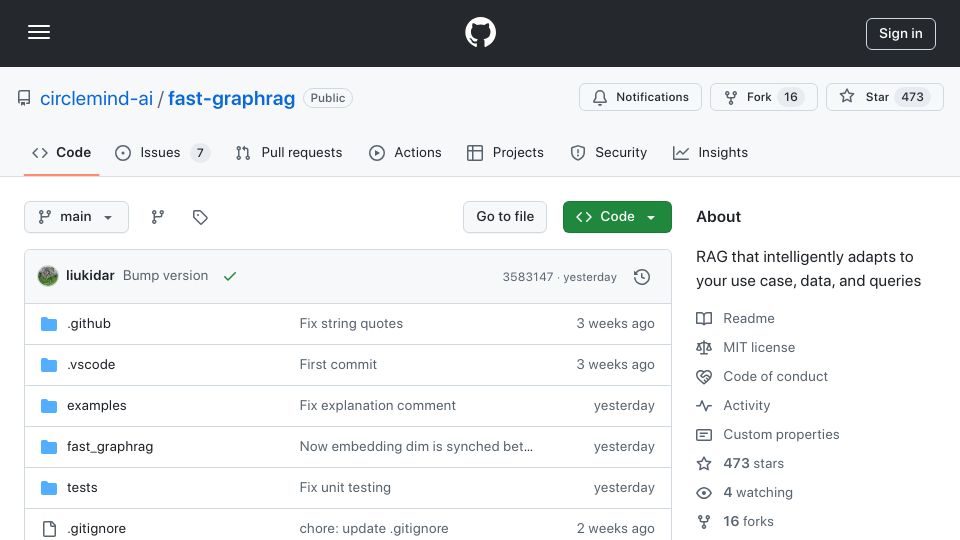Click the Issues count badge 7
Viewport: 960px width, 540px height.
click(x=200, y=152)
